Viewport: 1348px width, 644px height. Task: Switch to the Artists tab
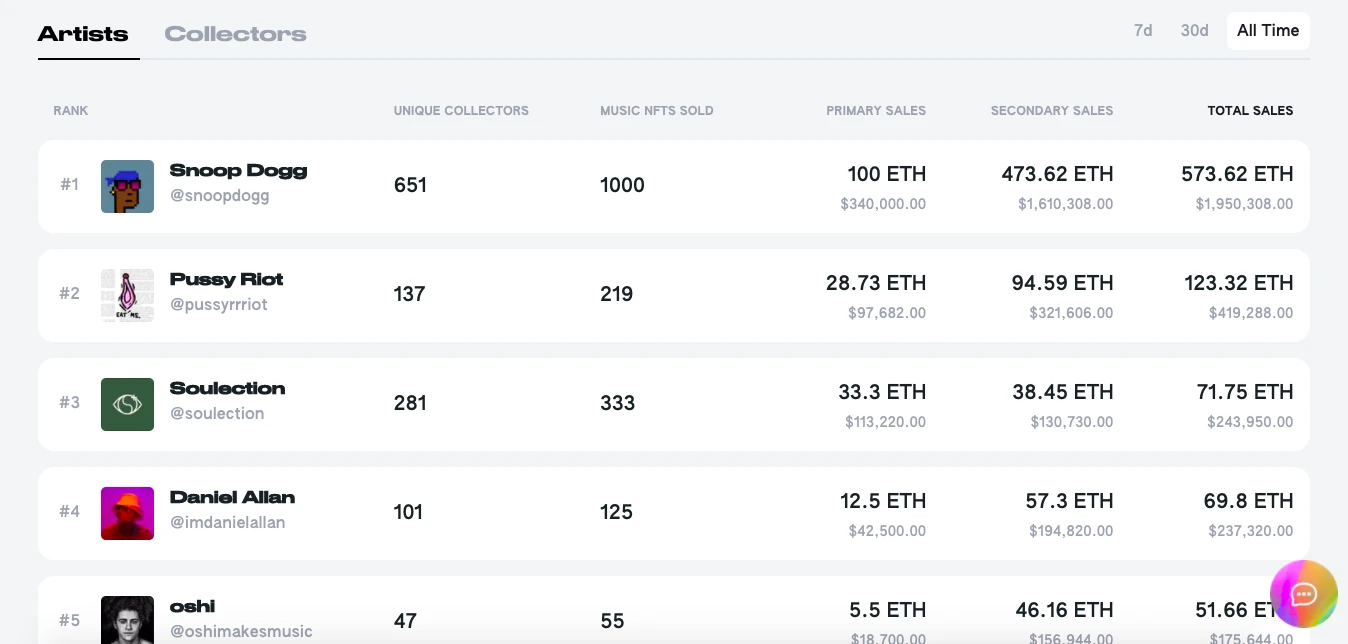click(83, 34)
